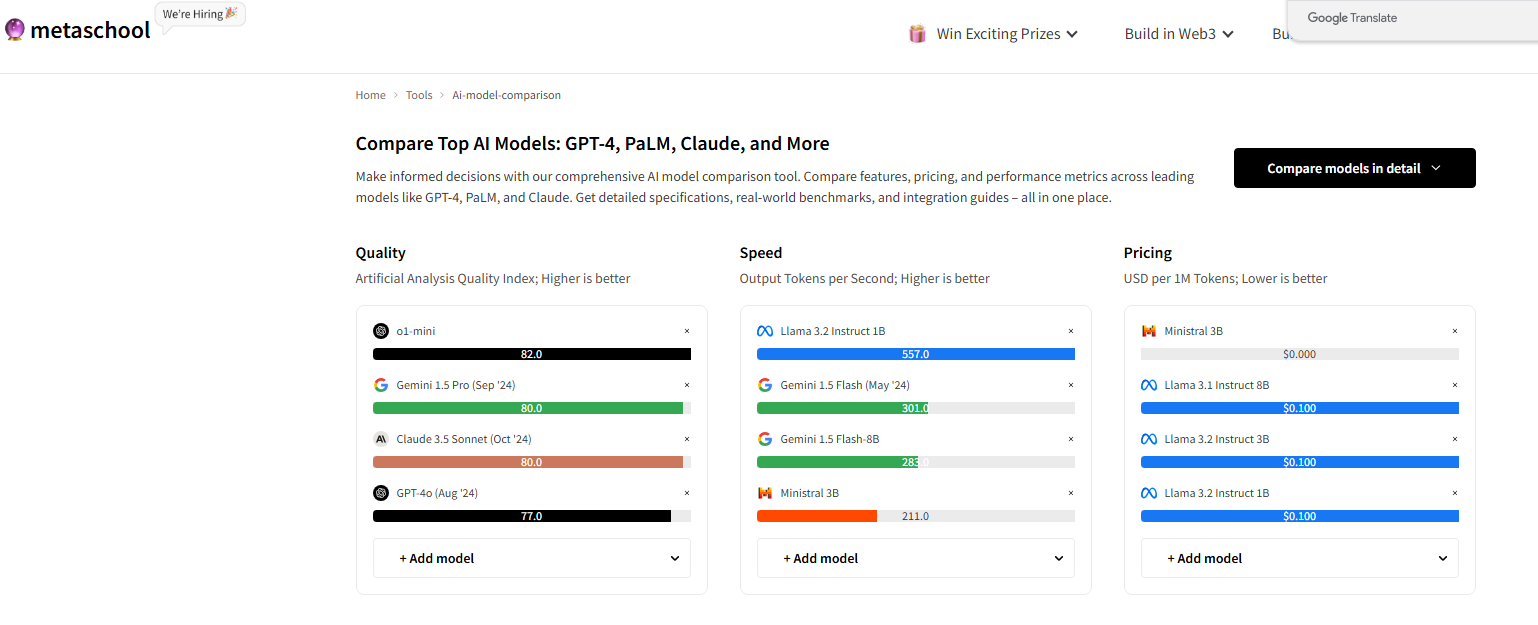This screenshot has width=1538, height=625.
Task: Click the metaschool logo
Action: point(77,30)
